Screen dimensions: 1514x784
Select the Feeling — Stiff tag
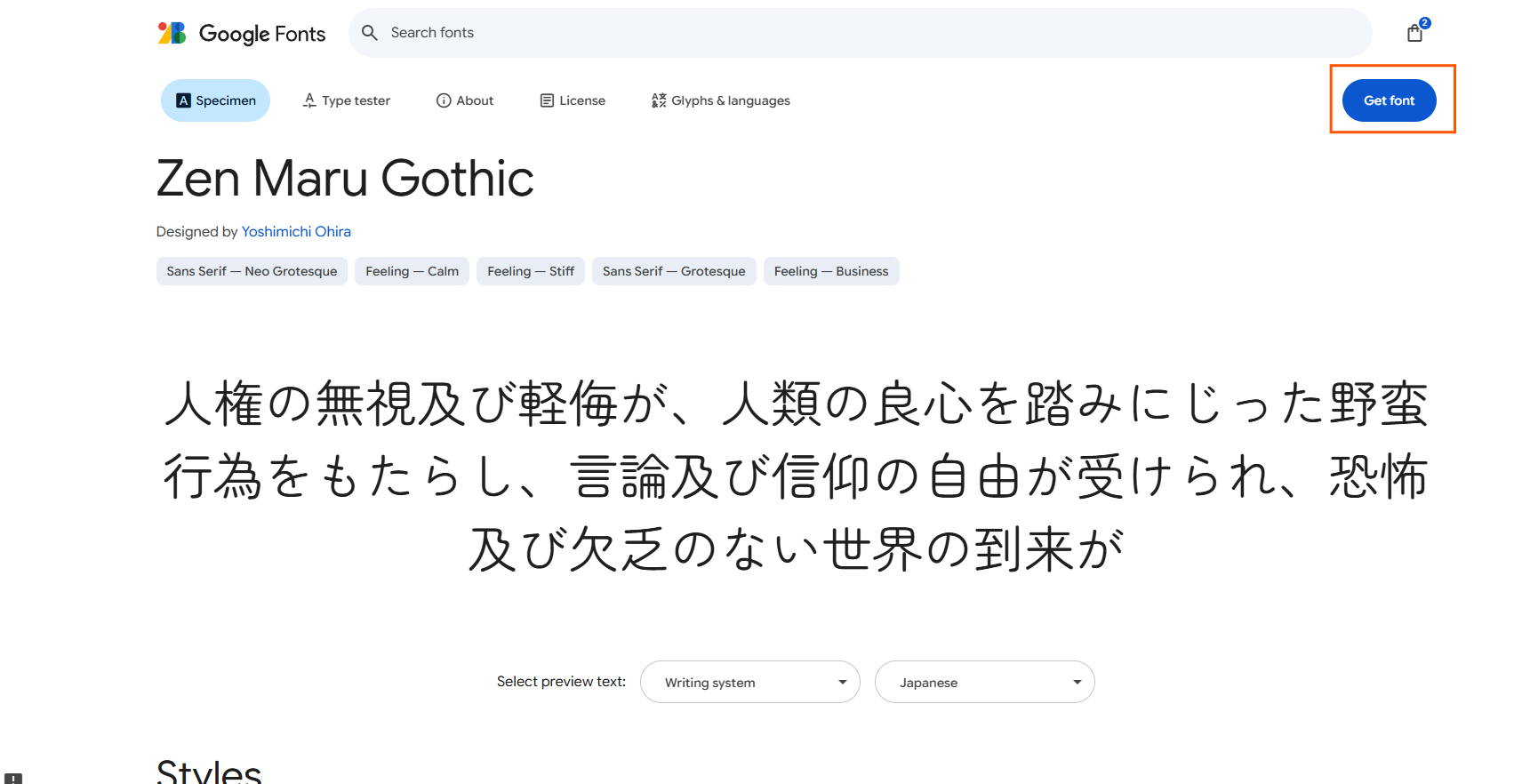[531, 271]
